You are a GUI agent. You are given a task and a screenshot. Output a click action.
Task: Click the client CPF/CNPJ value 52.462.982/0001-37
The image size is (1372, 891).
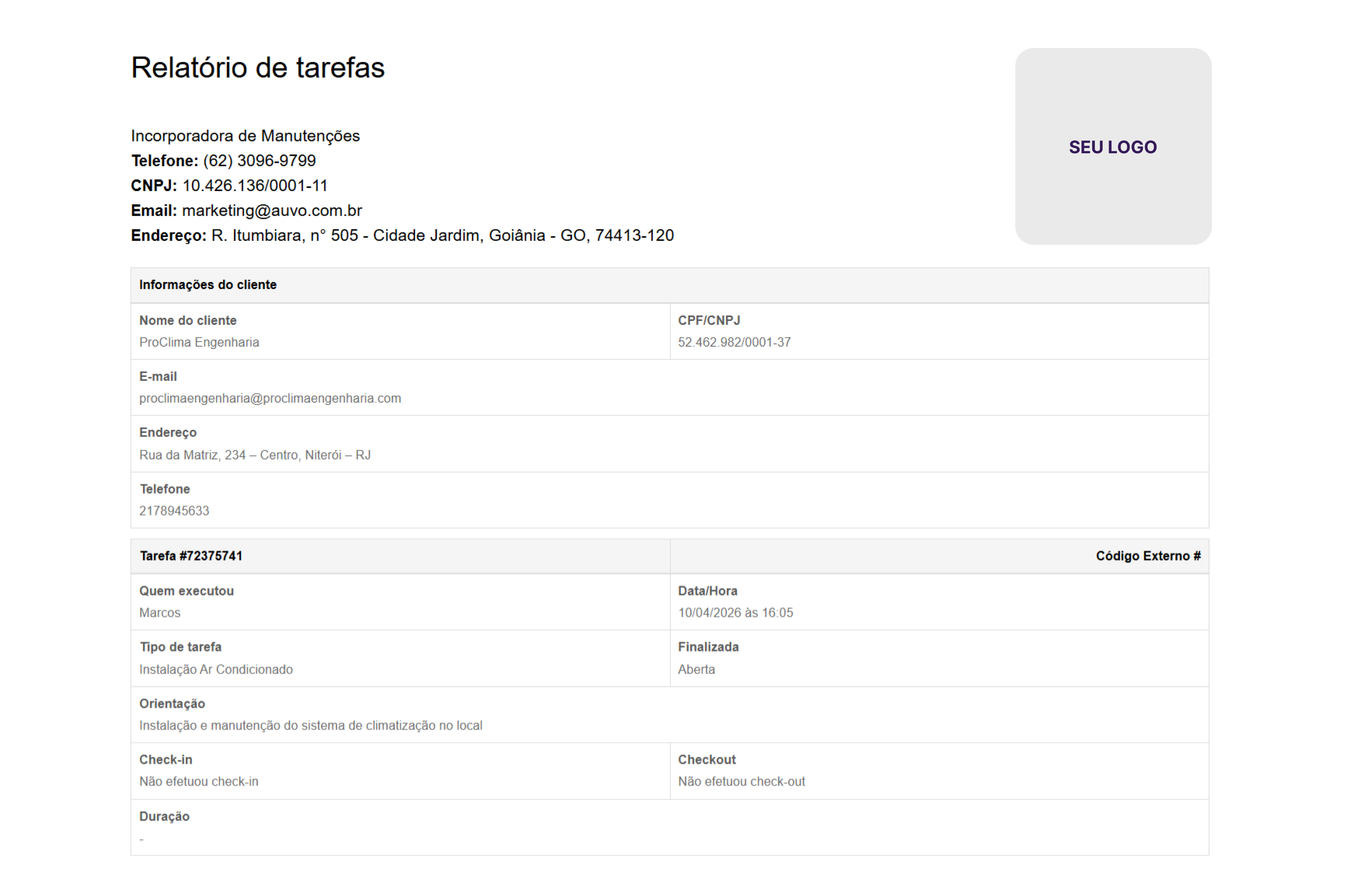pos(734,342)
